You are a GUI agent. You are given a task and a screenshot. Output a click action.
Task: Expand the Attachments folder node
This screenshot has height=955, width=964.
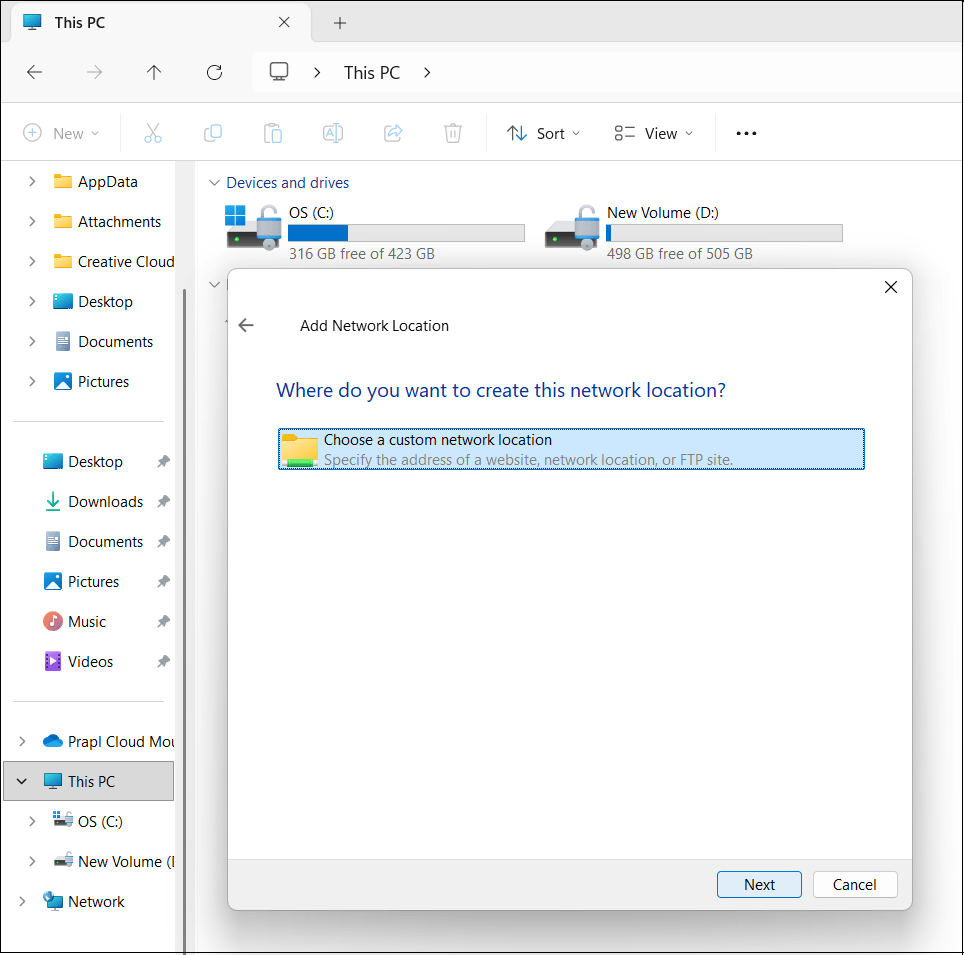tap(32, 221)
